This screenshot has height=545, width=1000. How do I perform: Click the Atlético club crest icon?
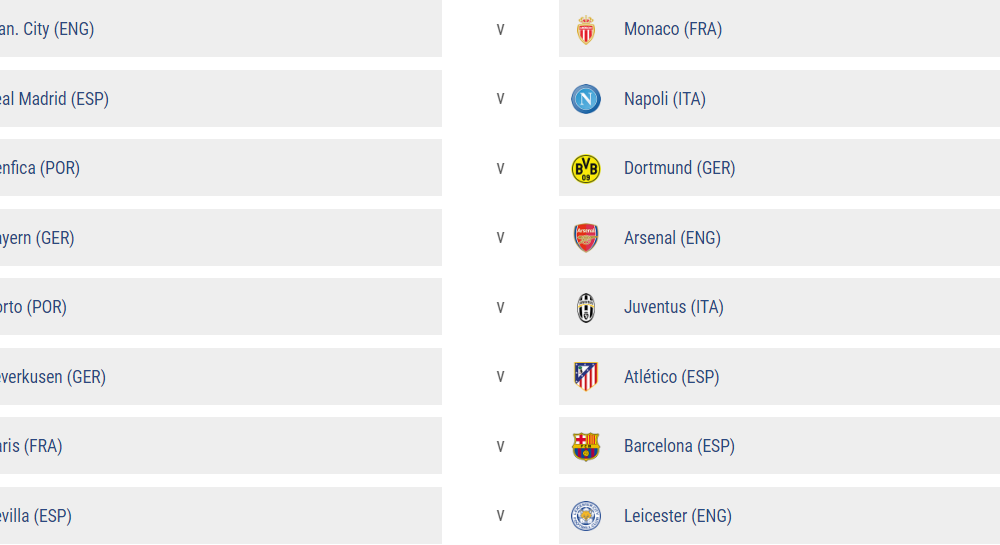586,377
